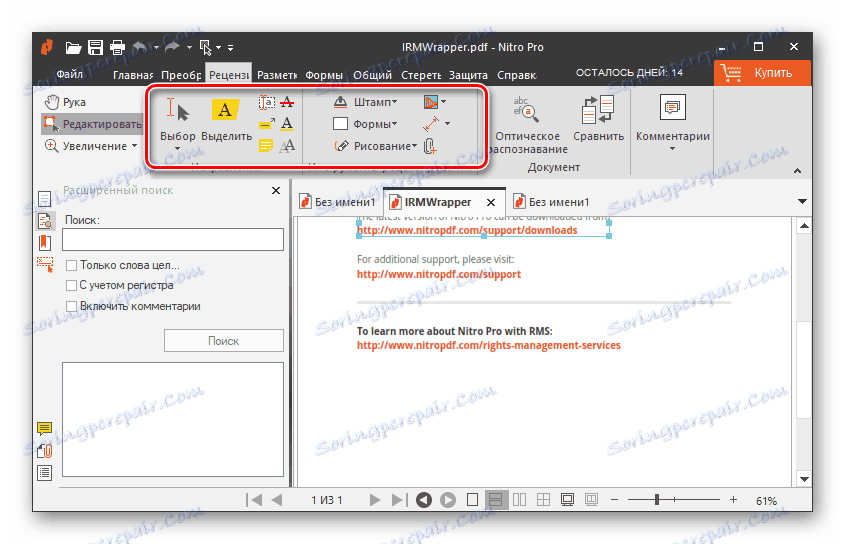The image size is (845, 544).
Task: Print document via the printer icon
Action: click(x=117, y=48)
